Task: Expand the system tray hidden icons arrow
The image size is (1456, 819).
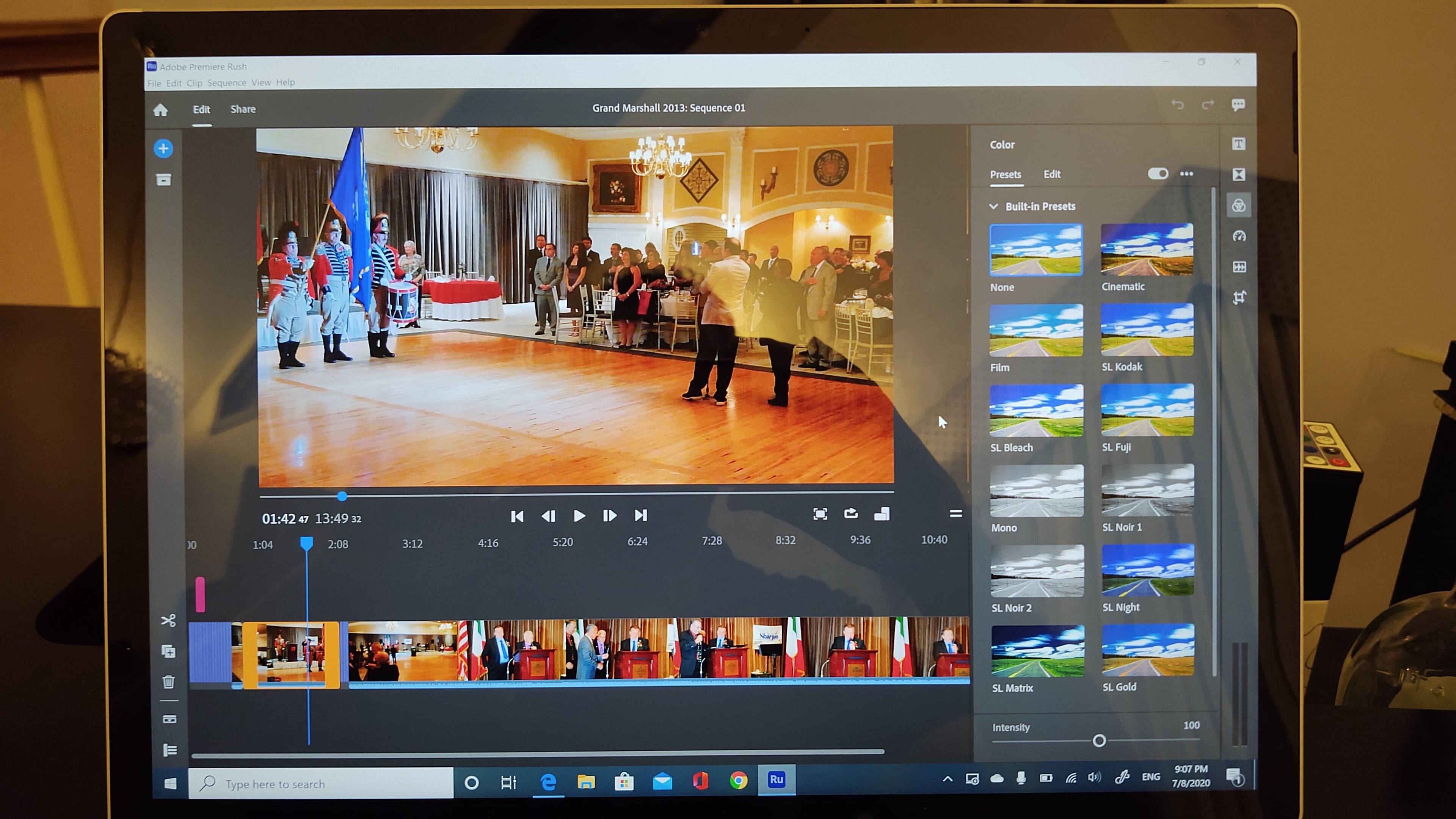Action: click(x=947, y=779)
